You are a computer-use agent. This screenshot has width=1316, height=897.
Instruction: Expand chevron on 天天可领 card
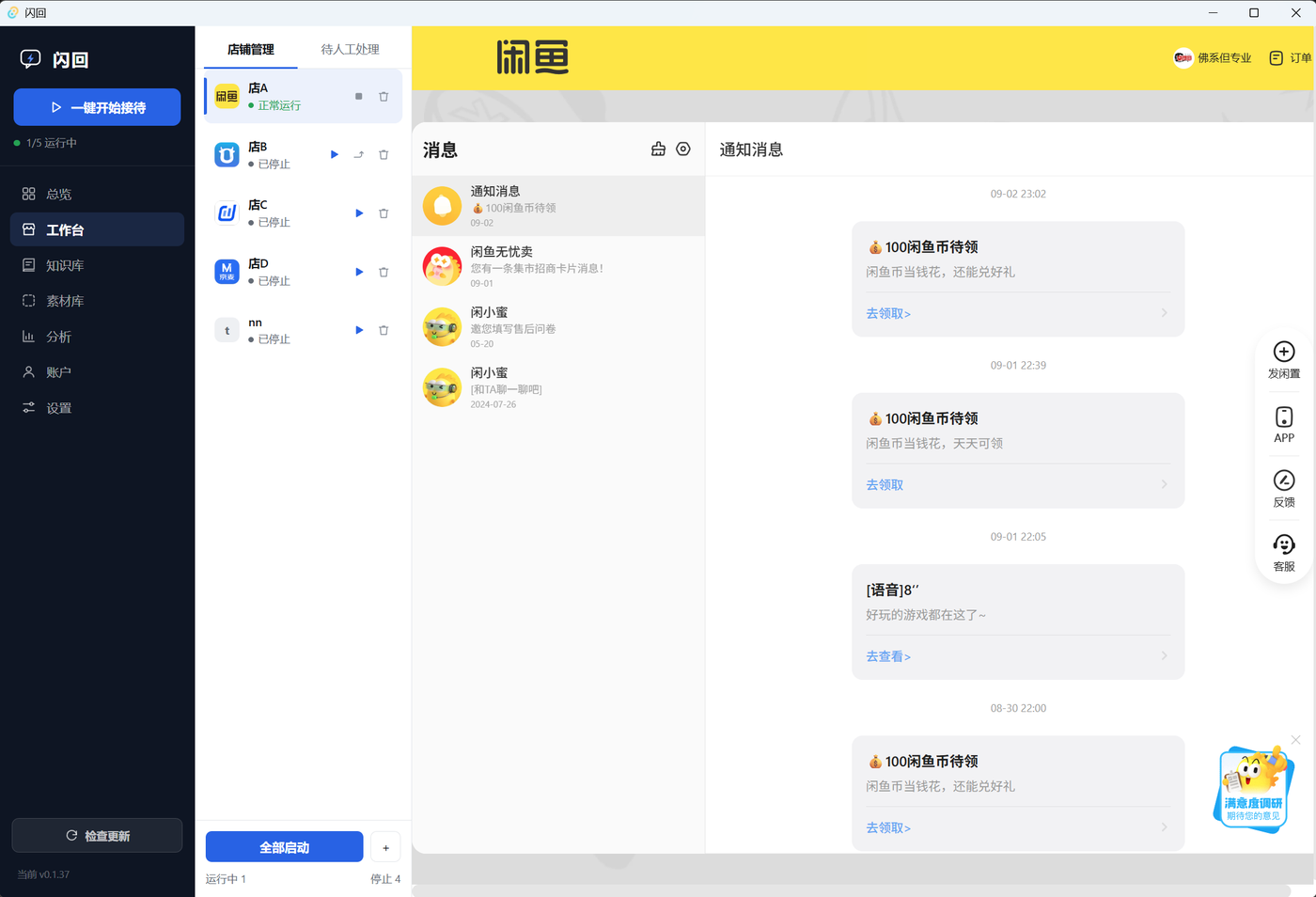click(x=1164, y=484)
